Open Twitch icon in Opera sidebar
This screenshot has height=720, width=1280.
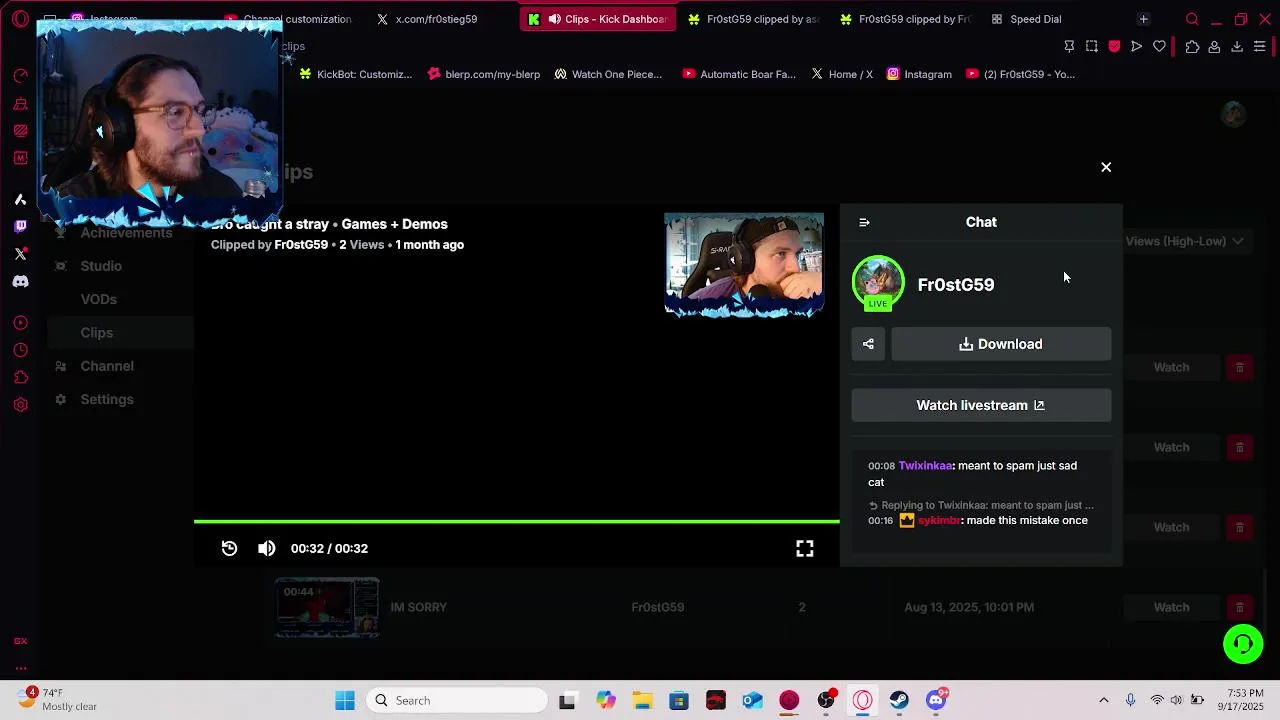click(x=20, y=227)
